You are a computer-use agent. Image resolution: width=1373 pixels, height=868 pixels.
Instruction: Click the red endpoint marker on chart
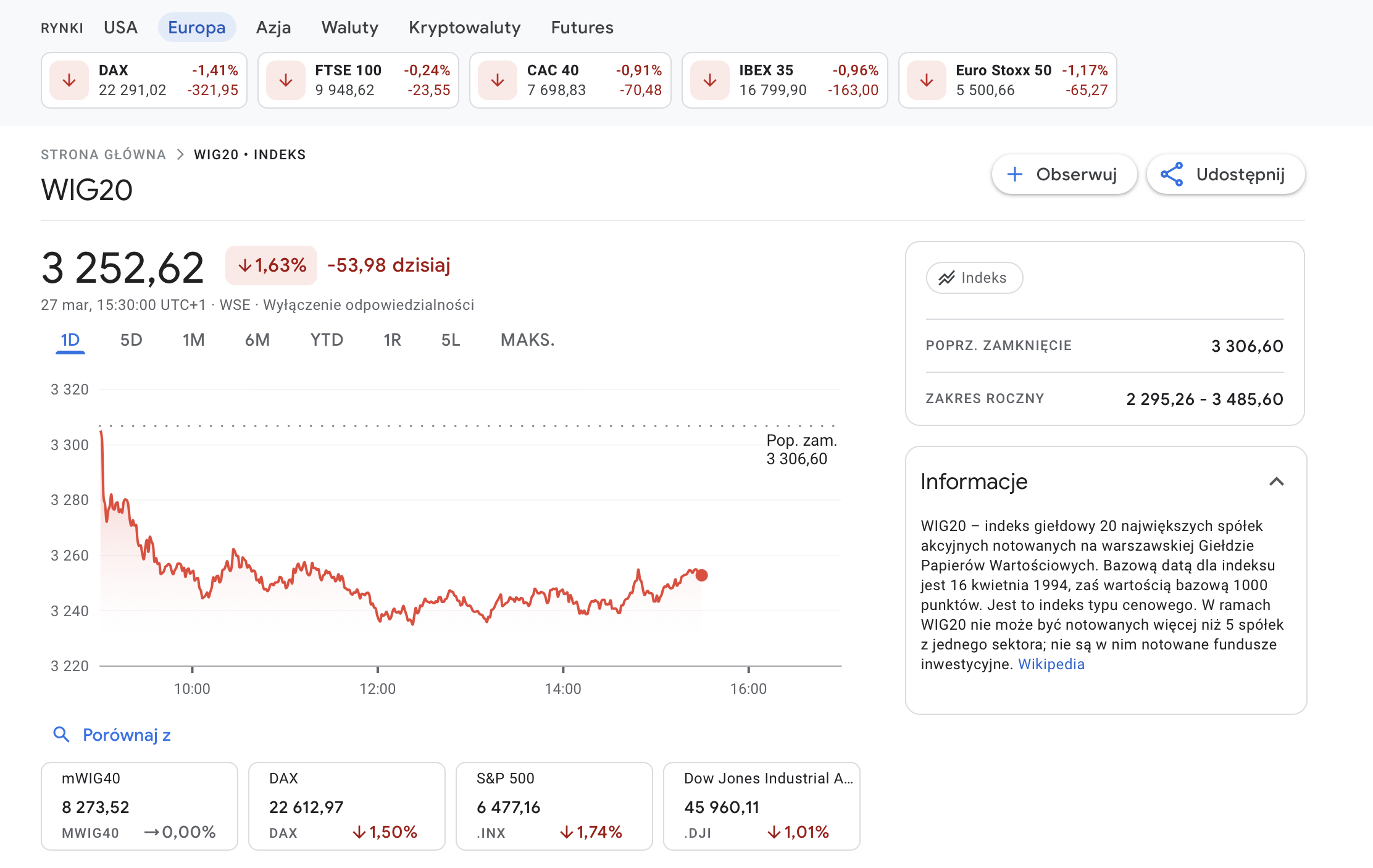pos(701,575)
